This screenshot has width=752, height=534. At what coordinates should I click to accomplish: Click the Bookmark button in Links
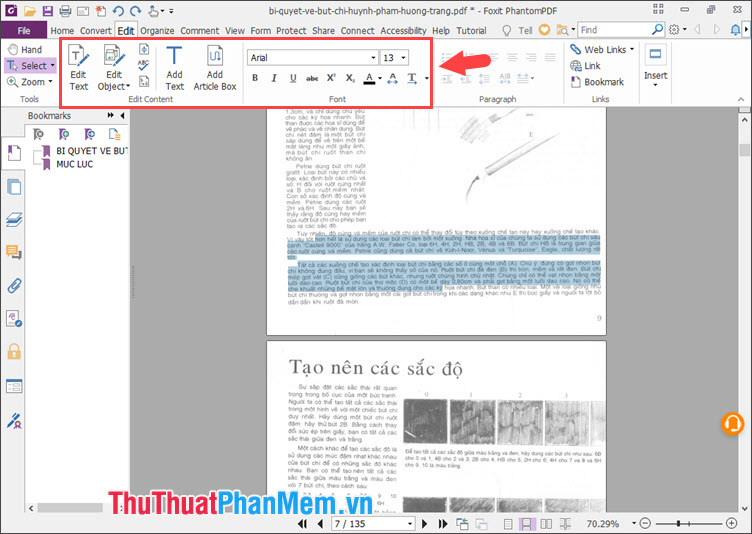597,82
